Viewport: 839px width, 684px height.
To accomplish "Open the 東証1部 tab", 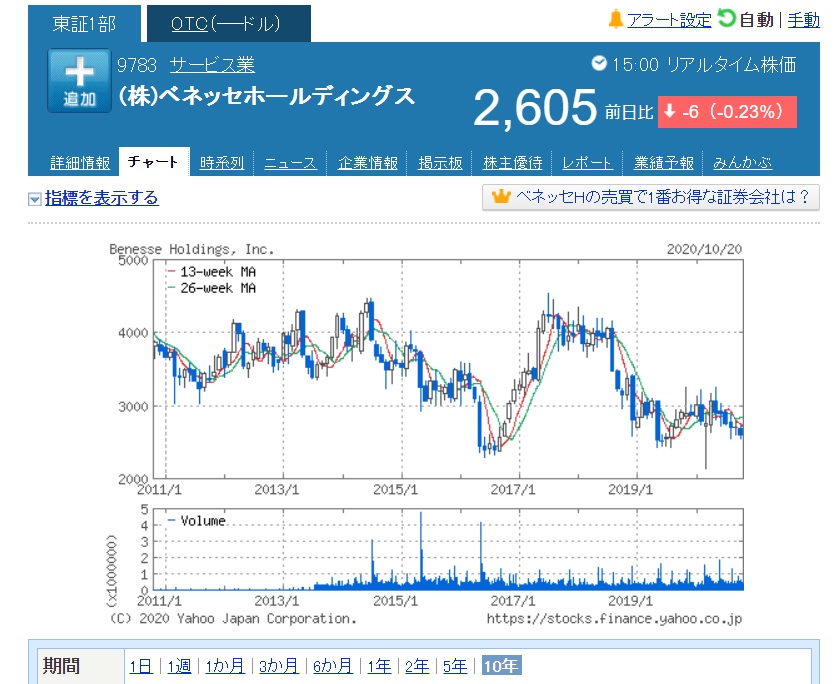I will point(84,24).
